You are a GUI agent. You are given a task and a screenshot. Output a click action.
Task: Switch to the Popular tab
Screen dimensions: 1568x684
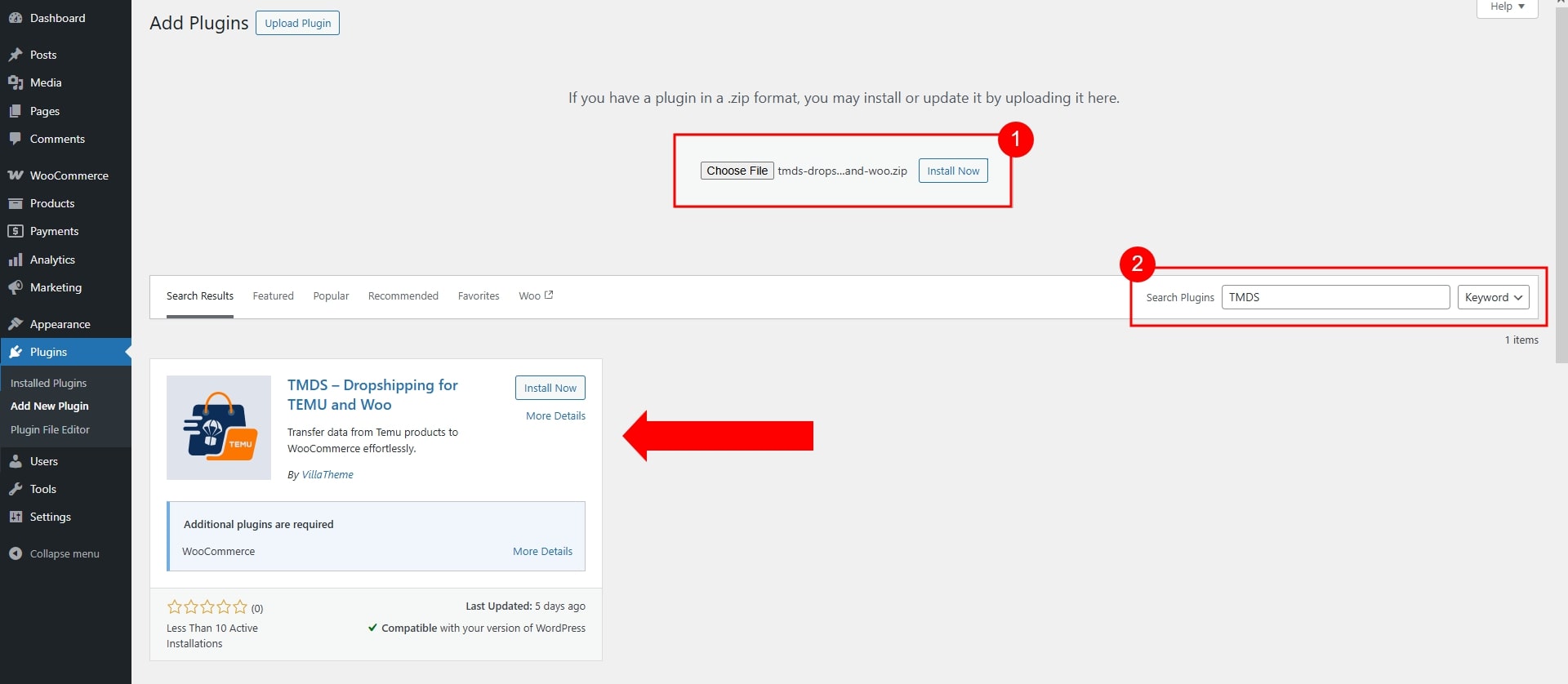[331, 295]
